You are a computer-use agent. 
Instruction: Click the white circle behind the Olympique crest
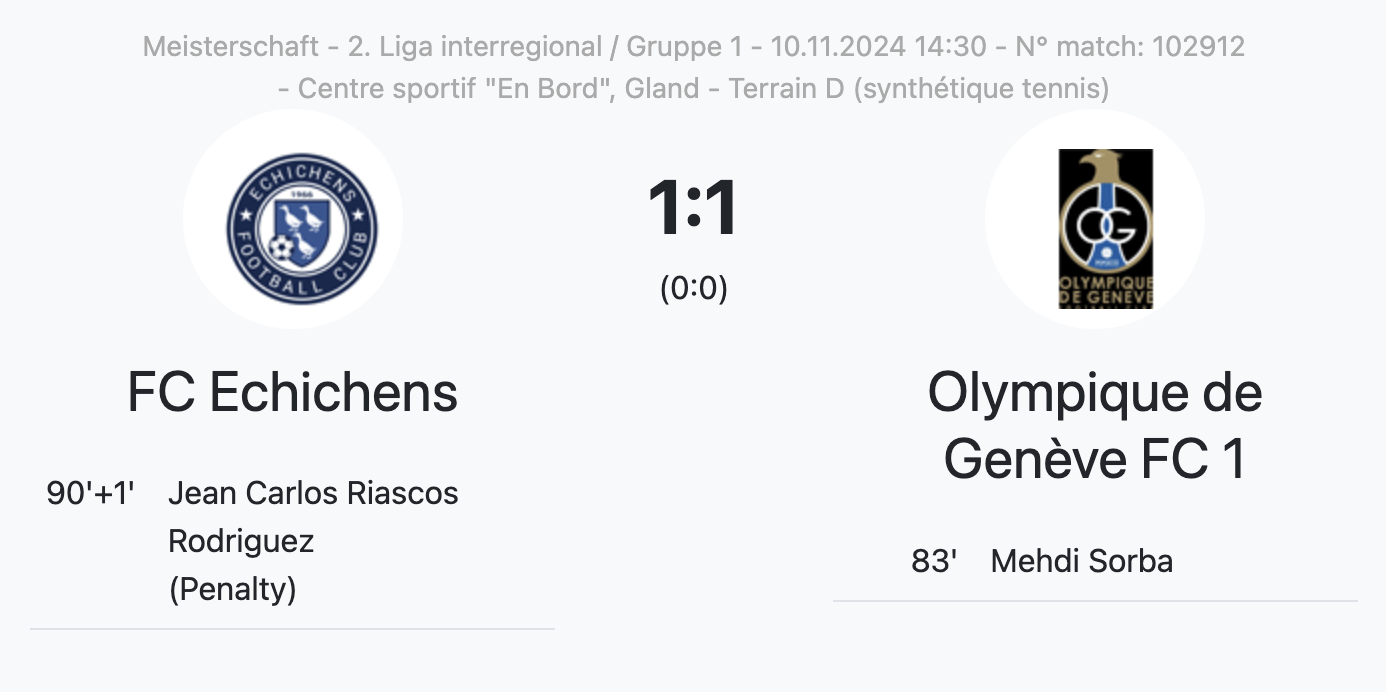(1095, 220)
